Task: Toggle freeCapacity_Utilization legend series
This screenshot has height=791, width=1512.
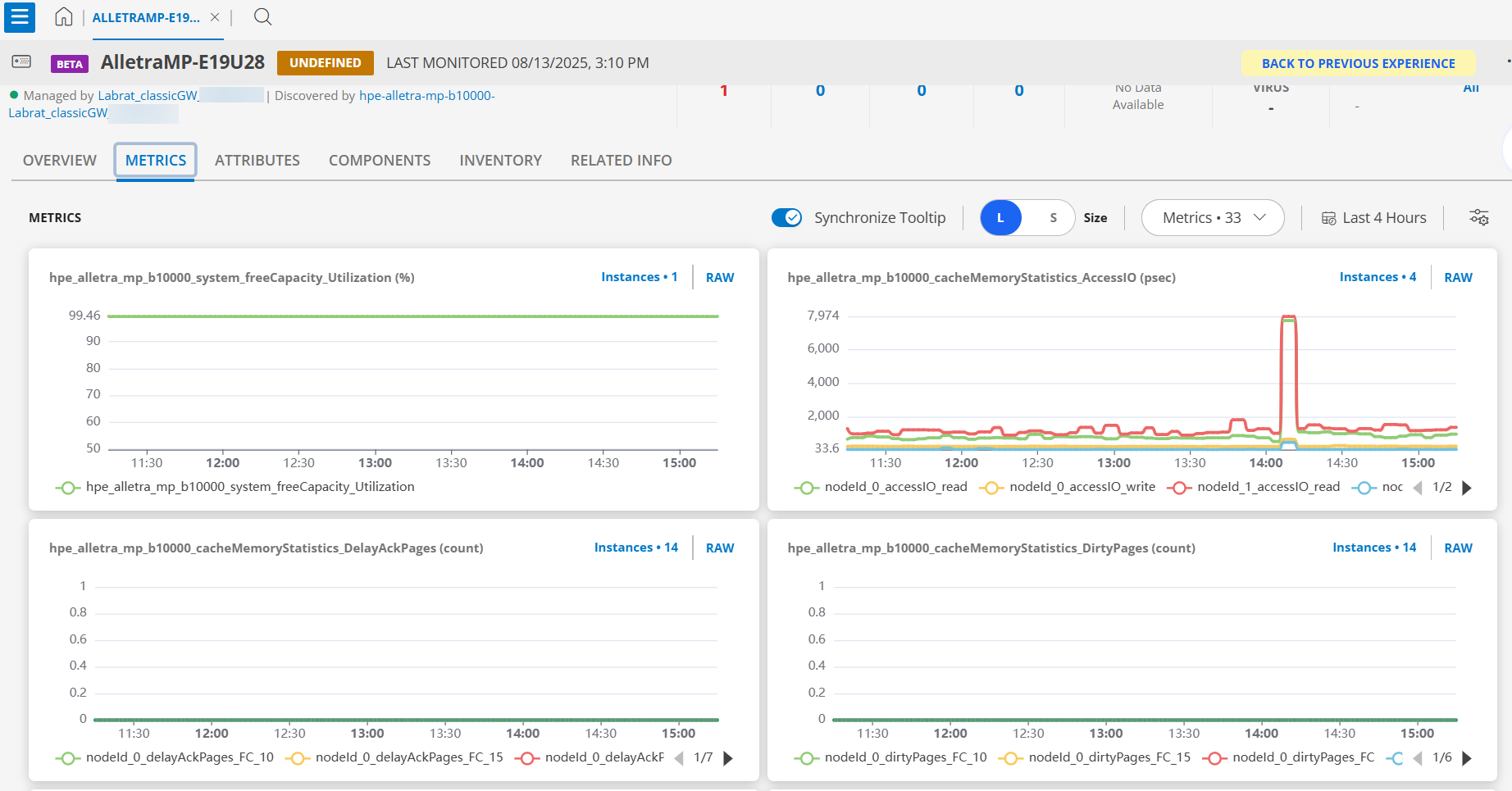Action: (235, 487)
